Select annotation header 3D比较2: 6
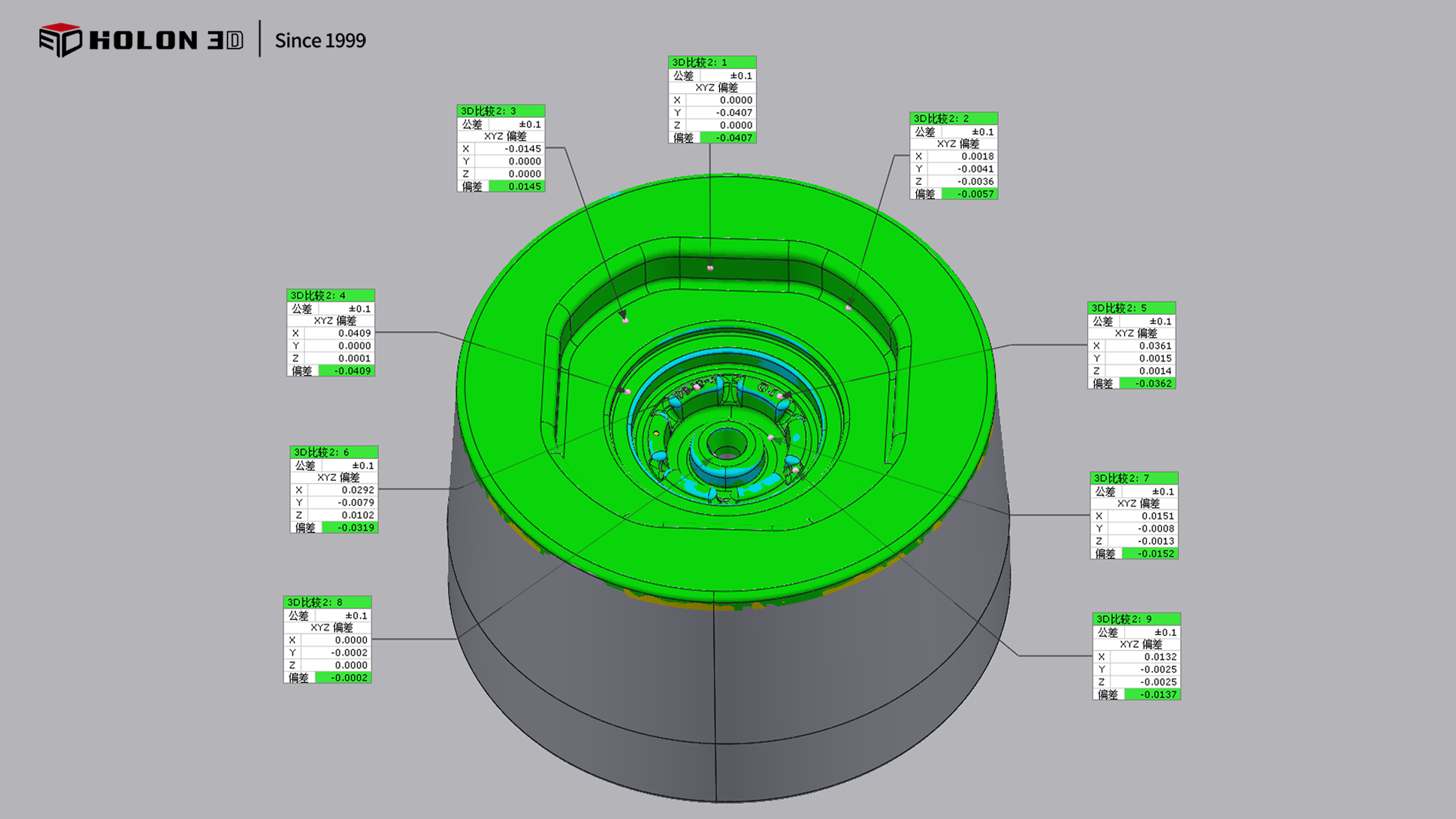Viewport: 1456px width, 819px height. point(333,452)
